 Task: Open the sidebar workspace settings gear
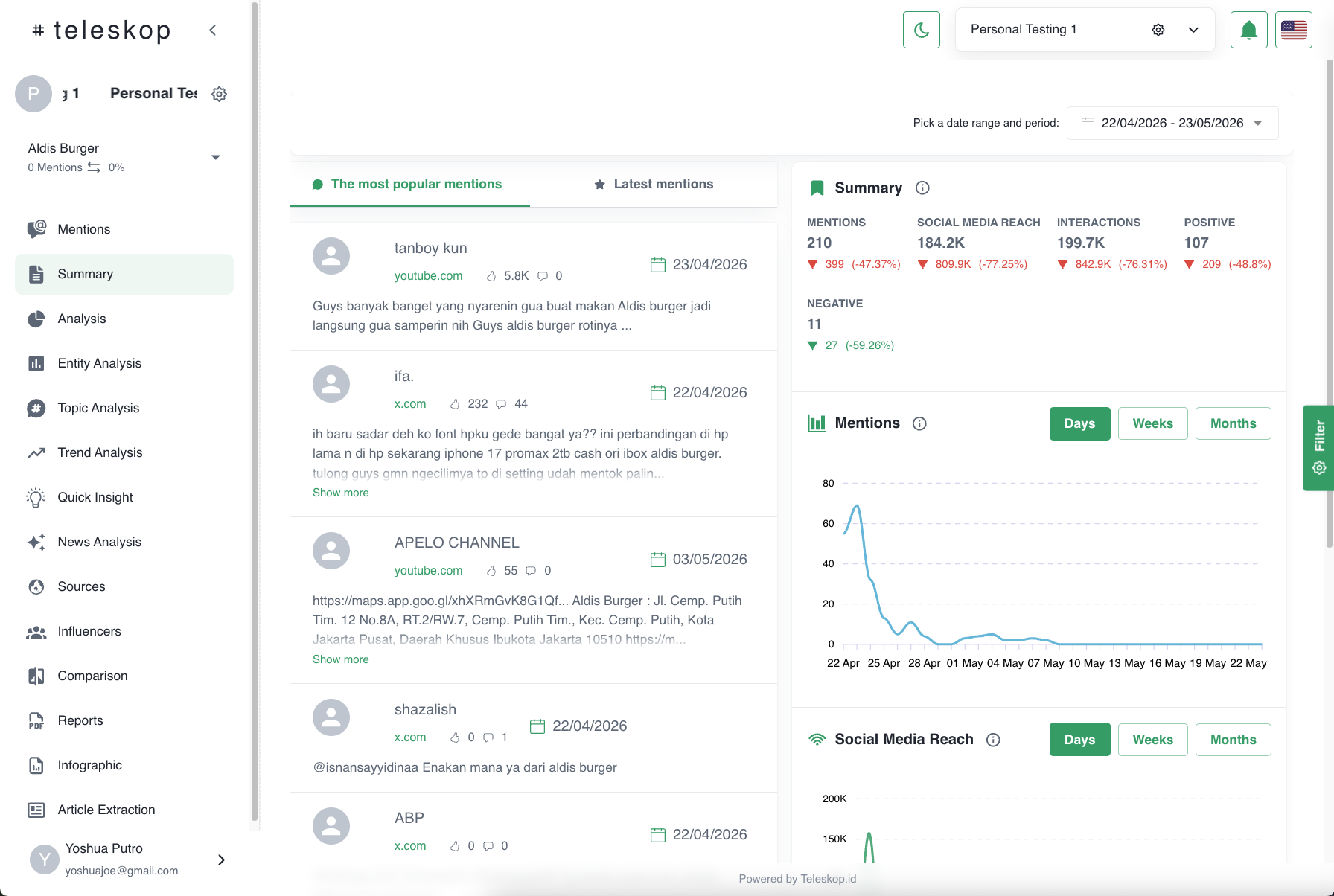tap(219, 94)
